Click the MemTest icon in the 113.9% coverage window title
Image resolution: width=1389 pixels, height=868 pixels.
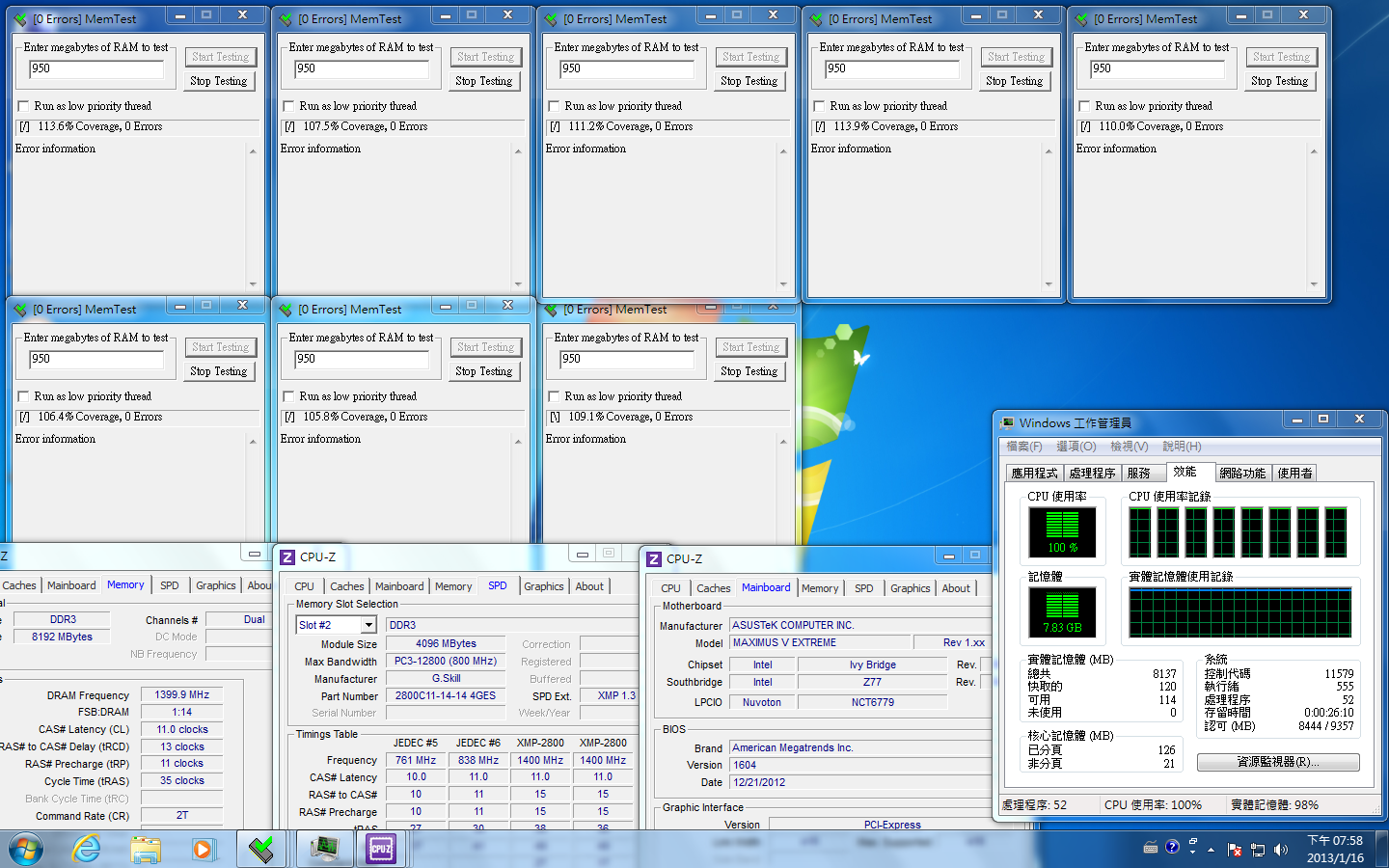coord(815,18)
